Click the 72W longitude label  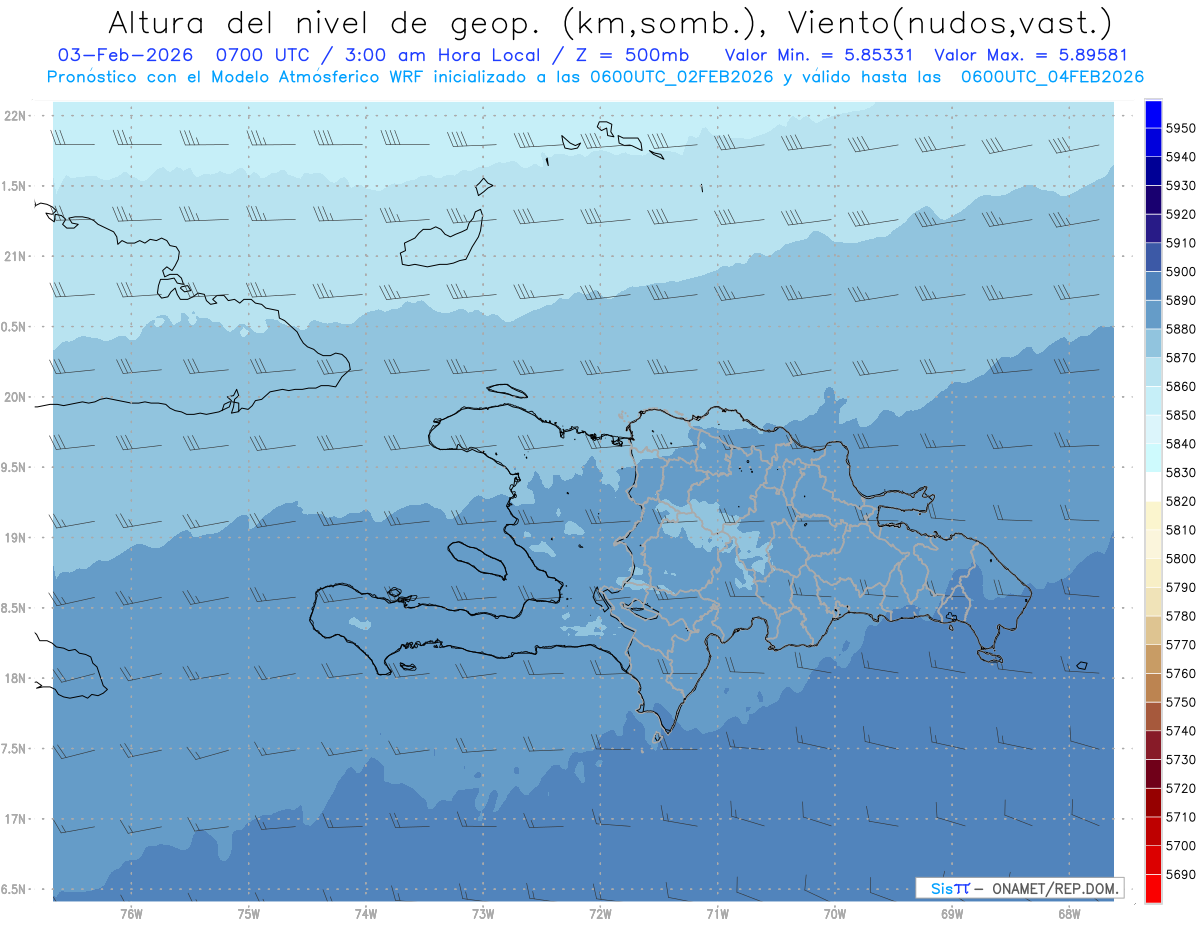pyautogui.click(x=600, y=913)
